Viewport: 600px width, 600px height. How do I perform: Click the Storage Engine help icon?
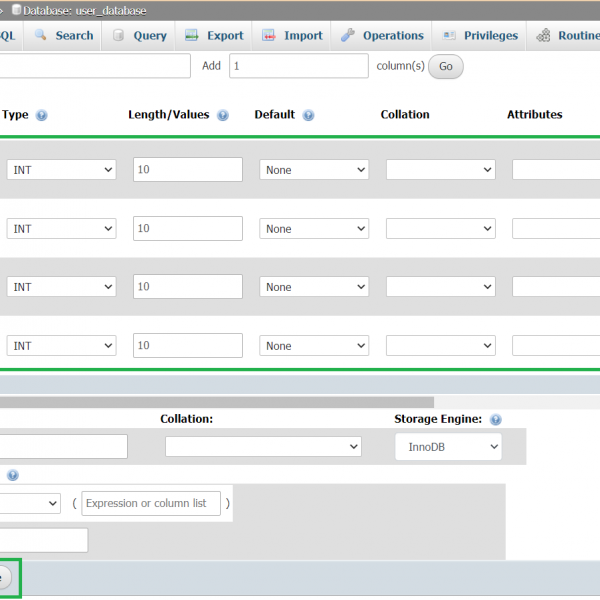[x=496, y=420]
